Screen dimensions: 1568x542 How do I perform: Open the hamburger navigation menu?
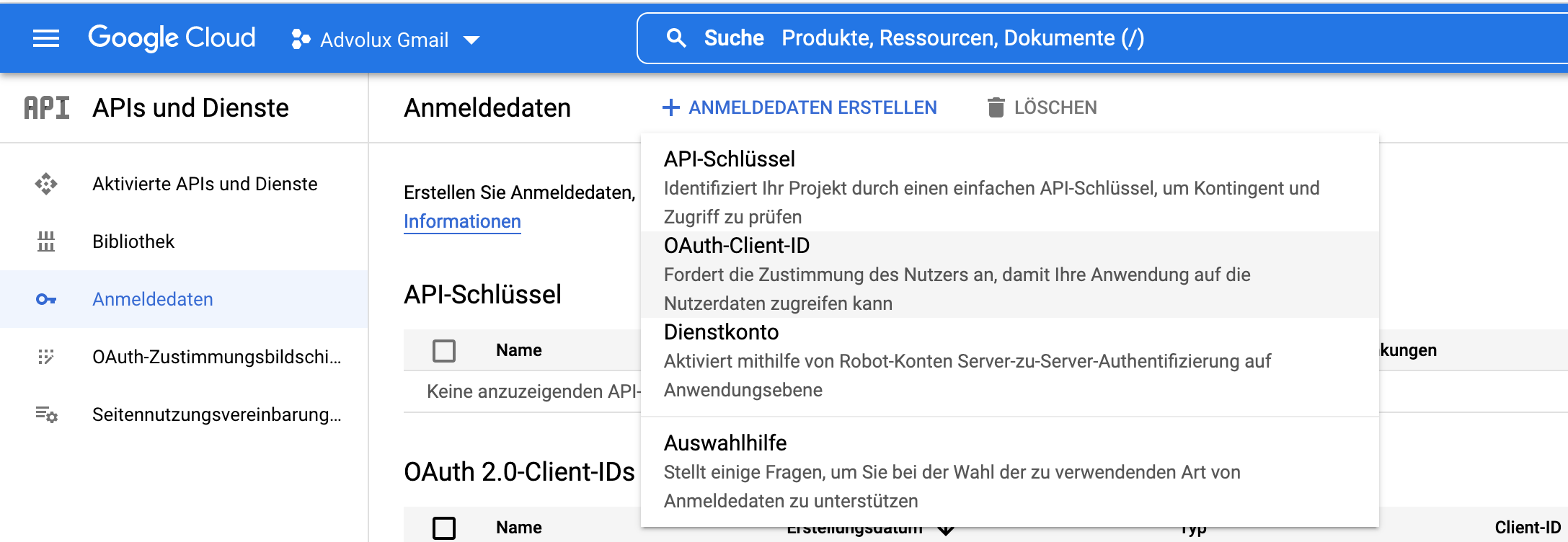point(46,38)
